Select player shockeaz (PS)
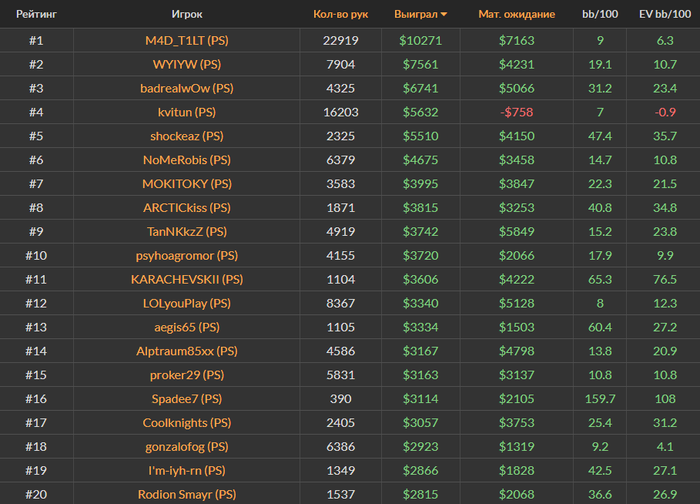The height and width of the screenshot is (504, 700). point(187,136)
